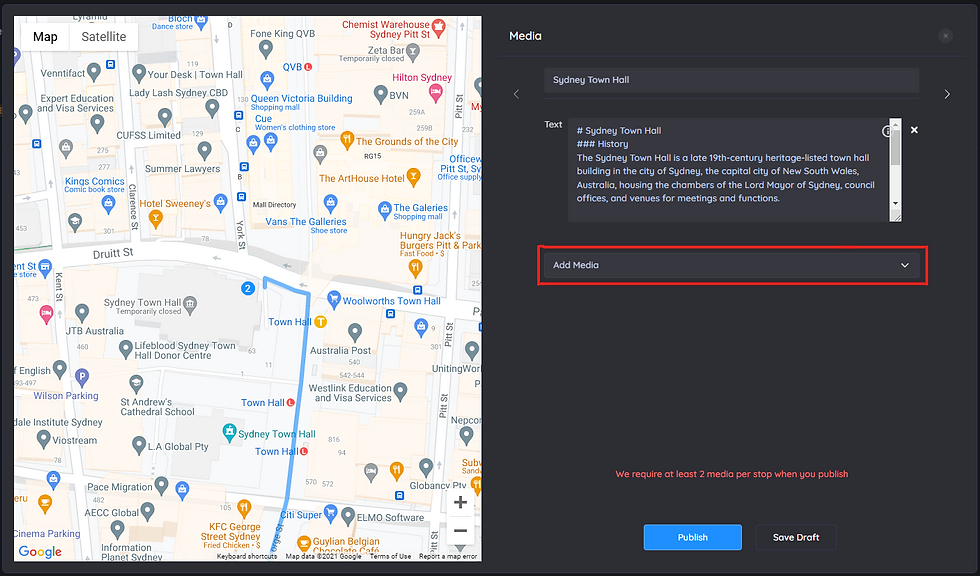This screenshot has height=576, width=980.
Task: Open the map Terms of Use link
Action: (390, 556)
